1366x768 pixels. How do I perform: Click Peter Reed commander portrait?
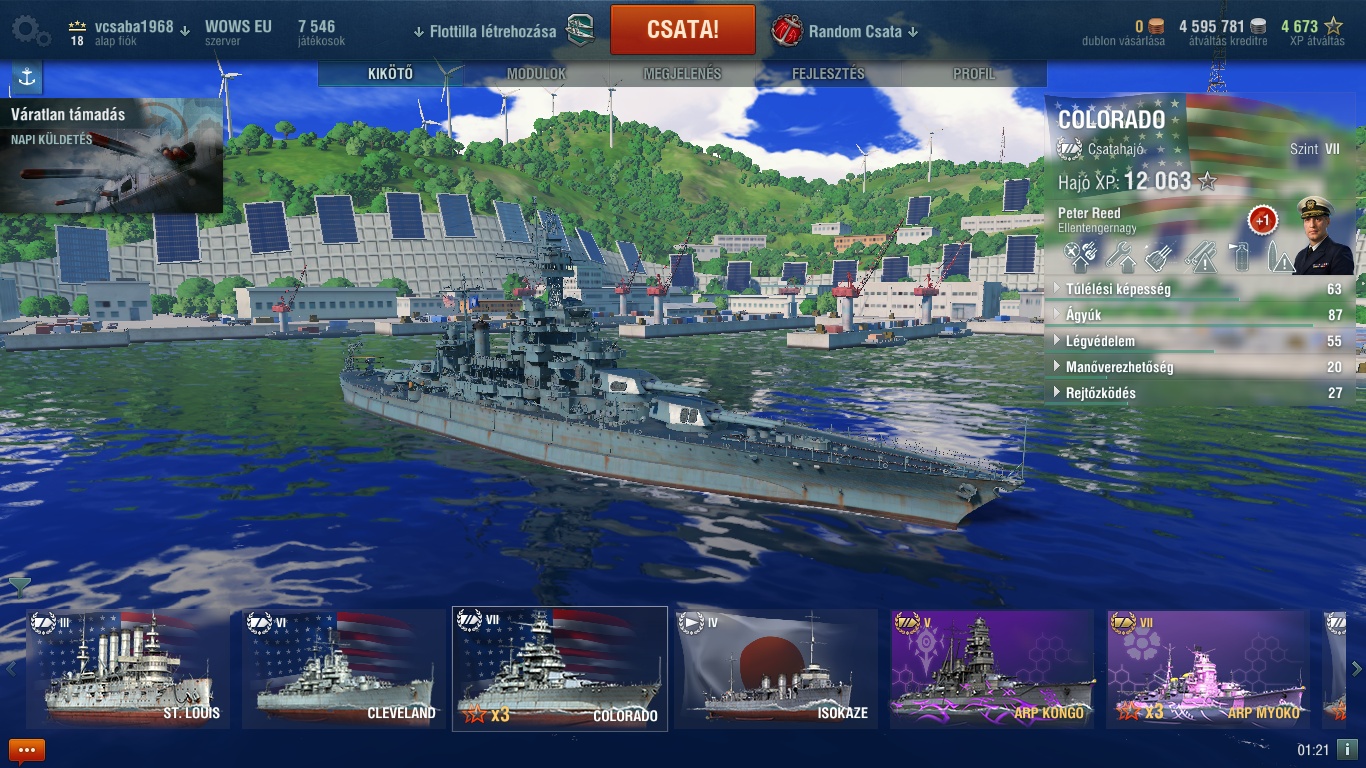[1323, 236]
